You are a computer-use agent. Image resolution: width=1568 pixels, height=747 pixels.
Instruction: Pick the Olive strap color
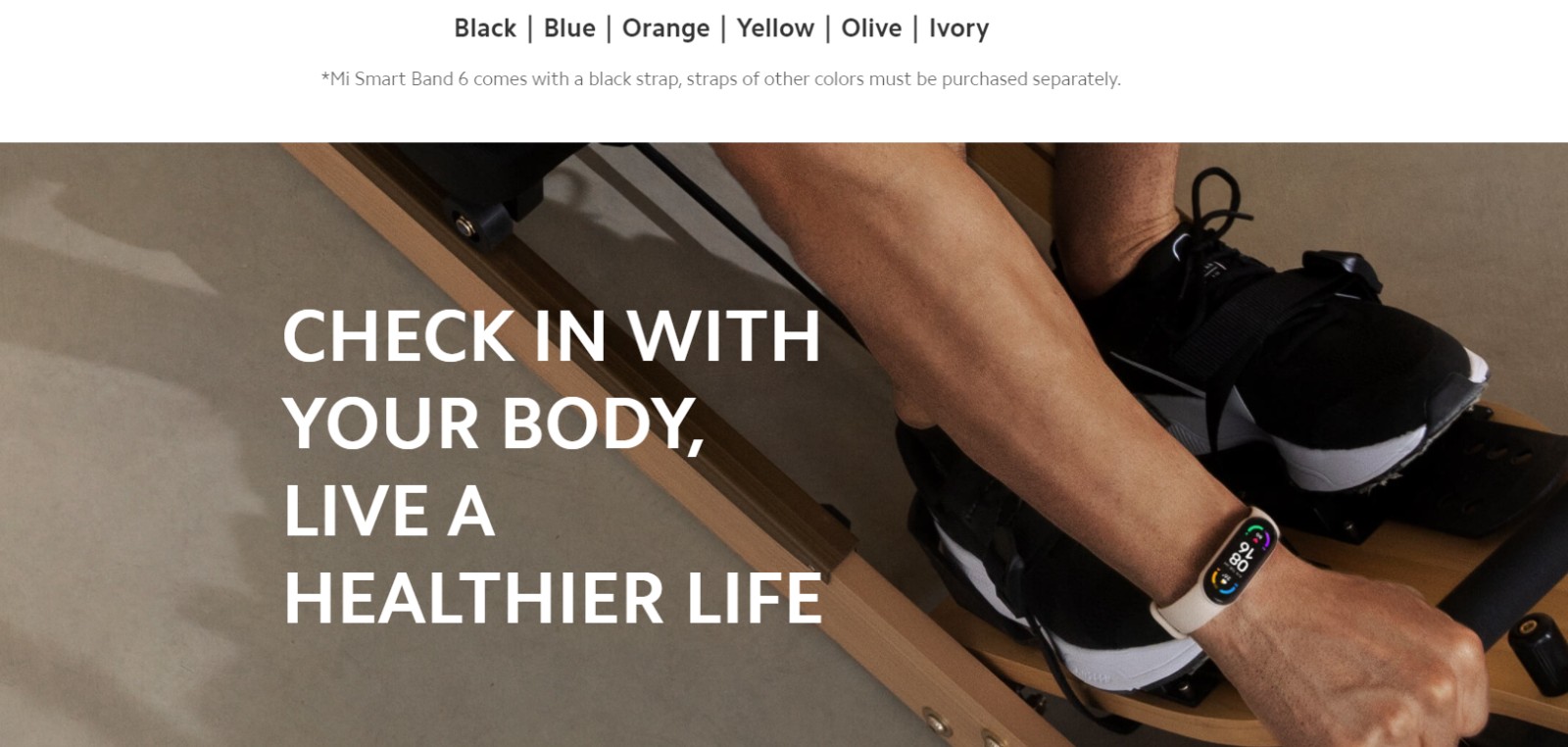tap(871, 28)
